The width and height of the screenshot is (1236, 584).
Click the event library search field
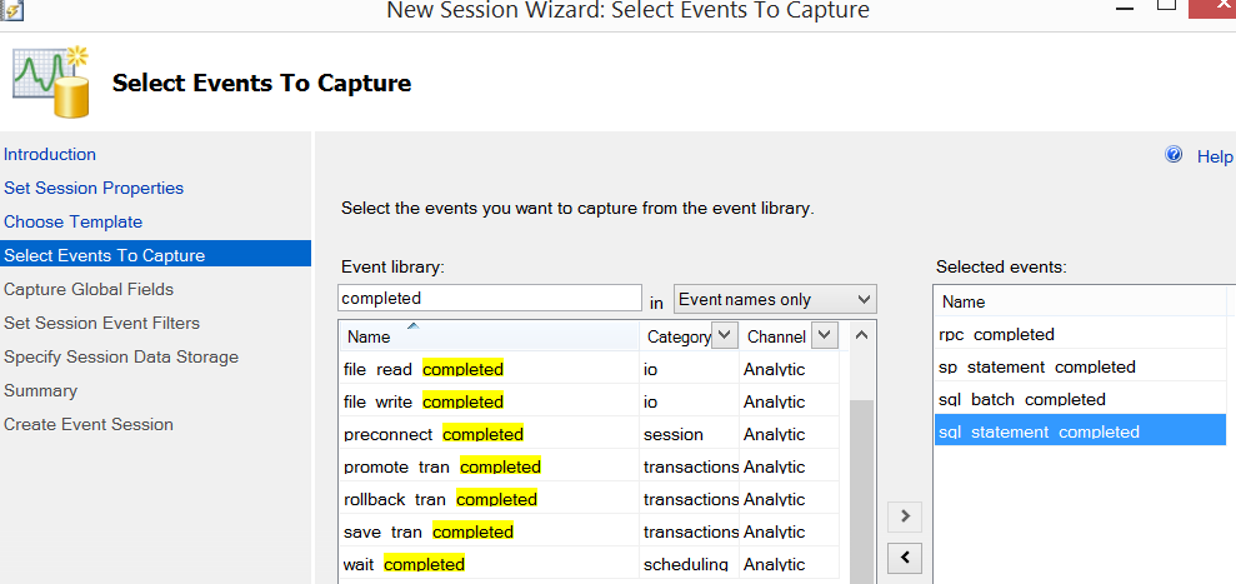coord(490,298)
